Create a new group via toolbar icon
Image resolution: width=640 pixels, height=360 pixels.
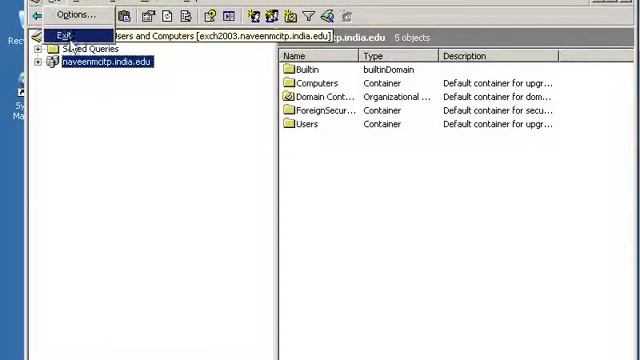click(272, 16)
